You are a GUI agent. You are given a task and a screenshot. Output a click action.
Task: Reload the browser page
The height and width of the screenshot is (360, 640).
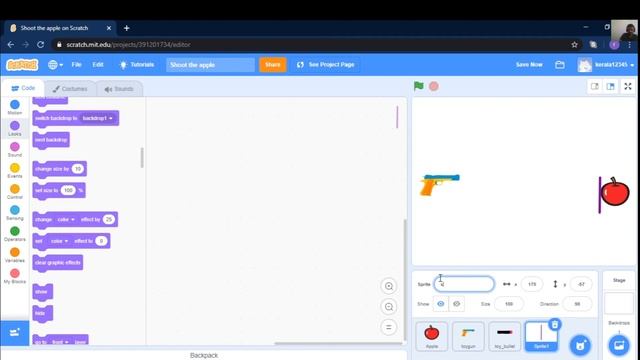tap(40, 44)
